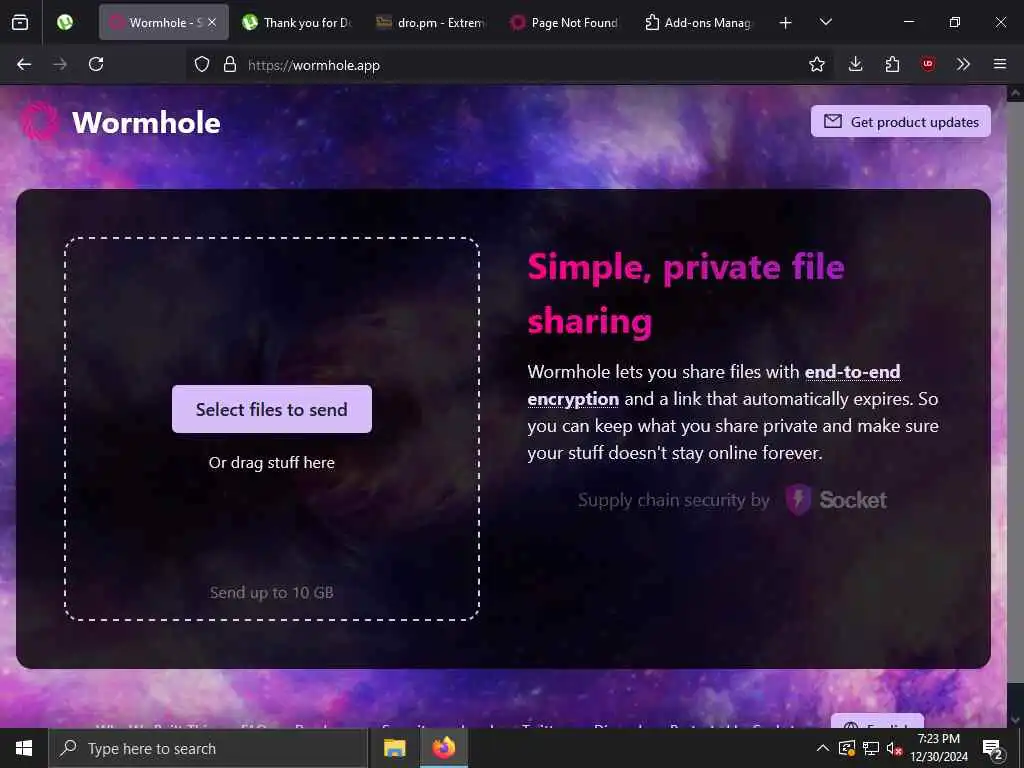Show hidden system tray icons

(x=823, y=748)
